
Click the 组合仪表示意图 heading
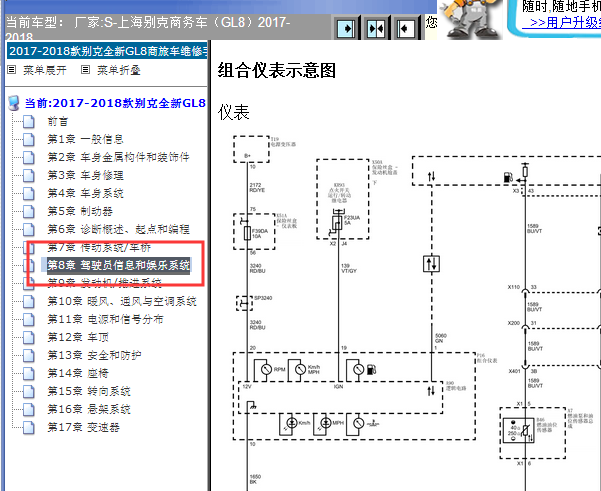click(x=277, y=71)
